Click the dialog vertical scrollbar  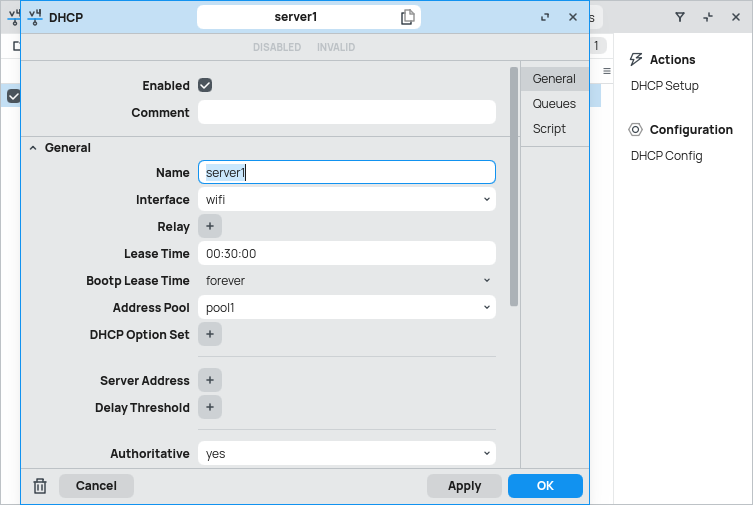(514, 186)
